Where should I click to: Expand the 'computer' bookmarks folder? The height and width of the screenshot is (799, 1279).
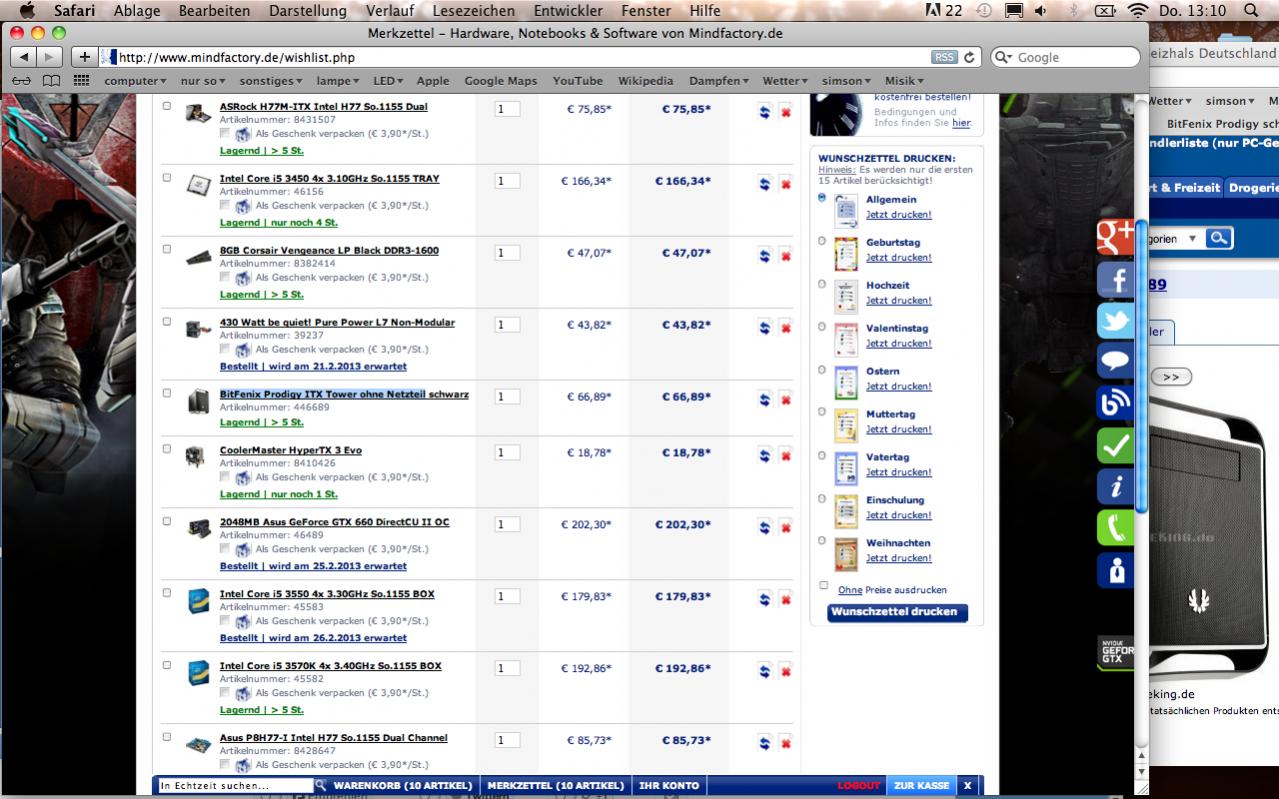pyautogui.click(x=135, y=81)
